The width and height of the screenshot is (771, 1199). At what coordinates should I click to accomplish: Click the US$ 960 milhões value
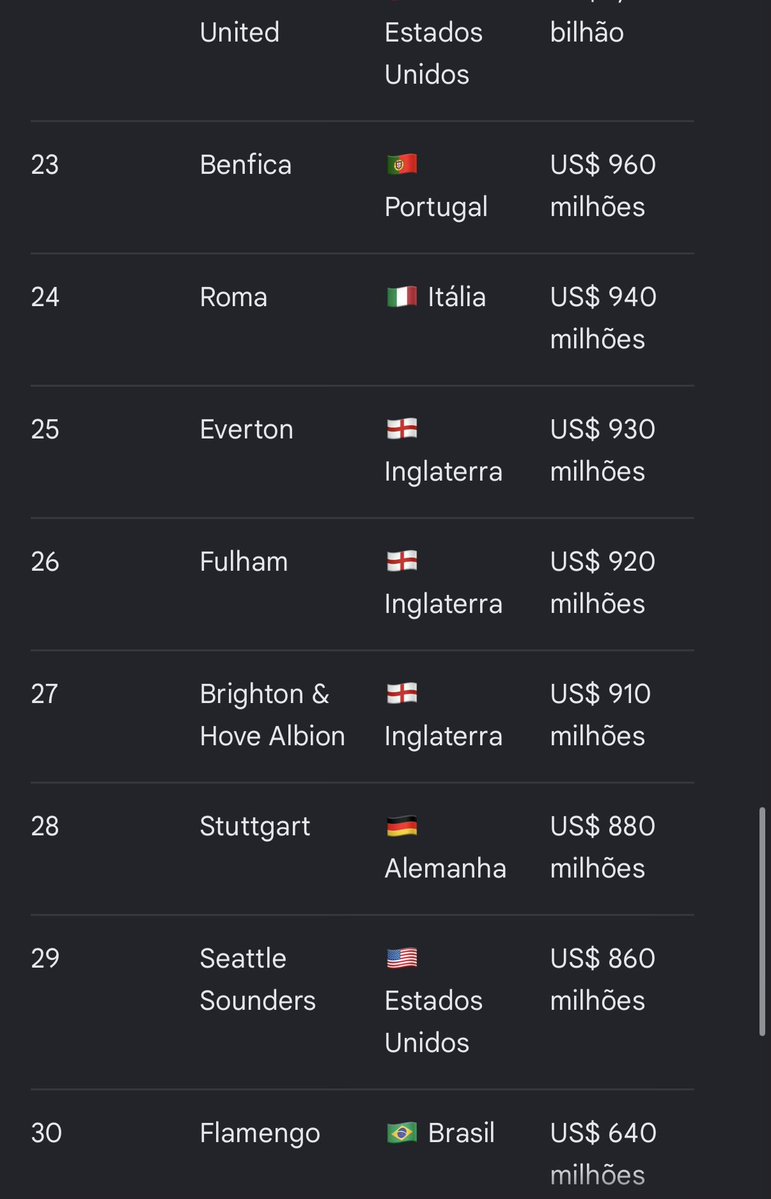click(603, 186)
